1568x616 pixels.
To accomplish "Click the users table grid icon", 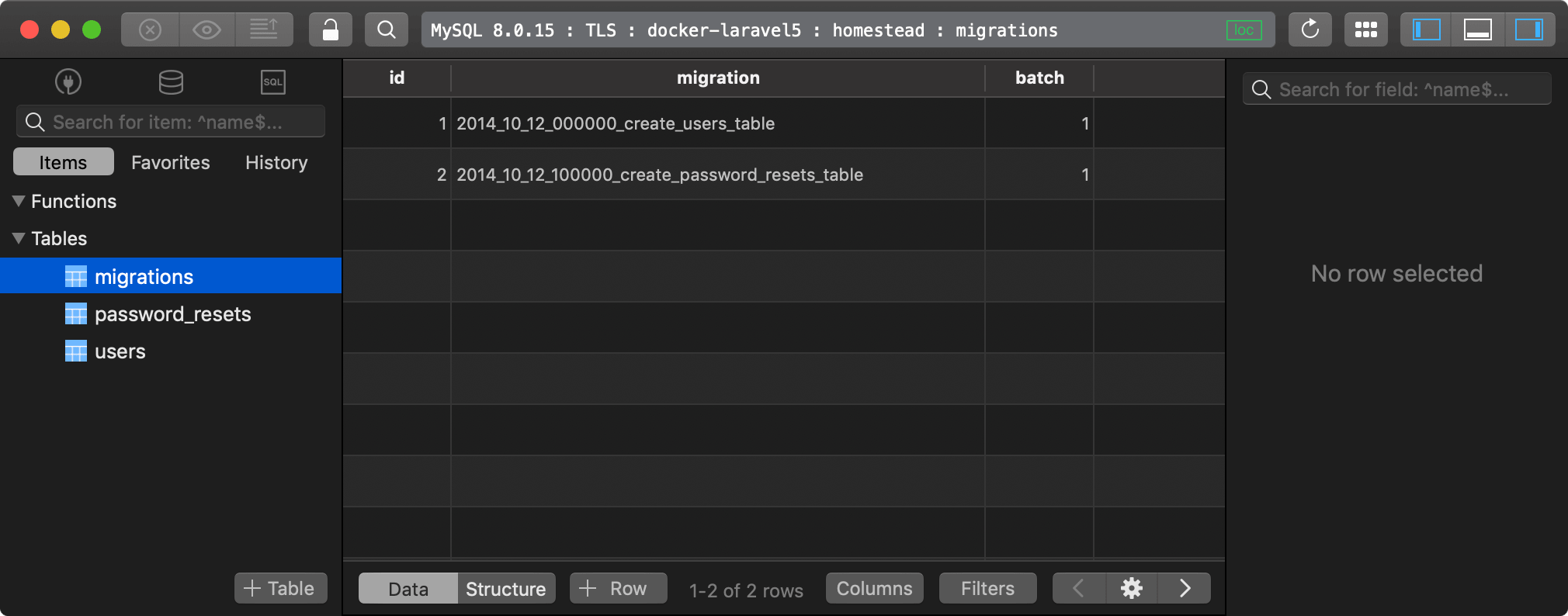I will pyautogui.click(x=76, y=351).
